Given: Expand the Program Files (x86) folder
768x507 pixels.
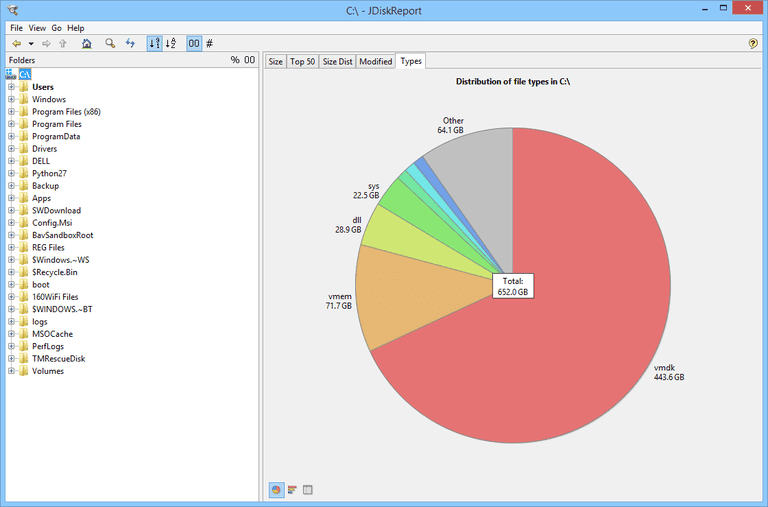Looking at the screenshot, I should click(11, 112).
